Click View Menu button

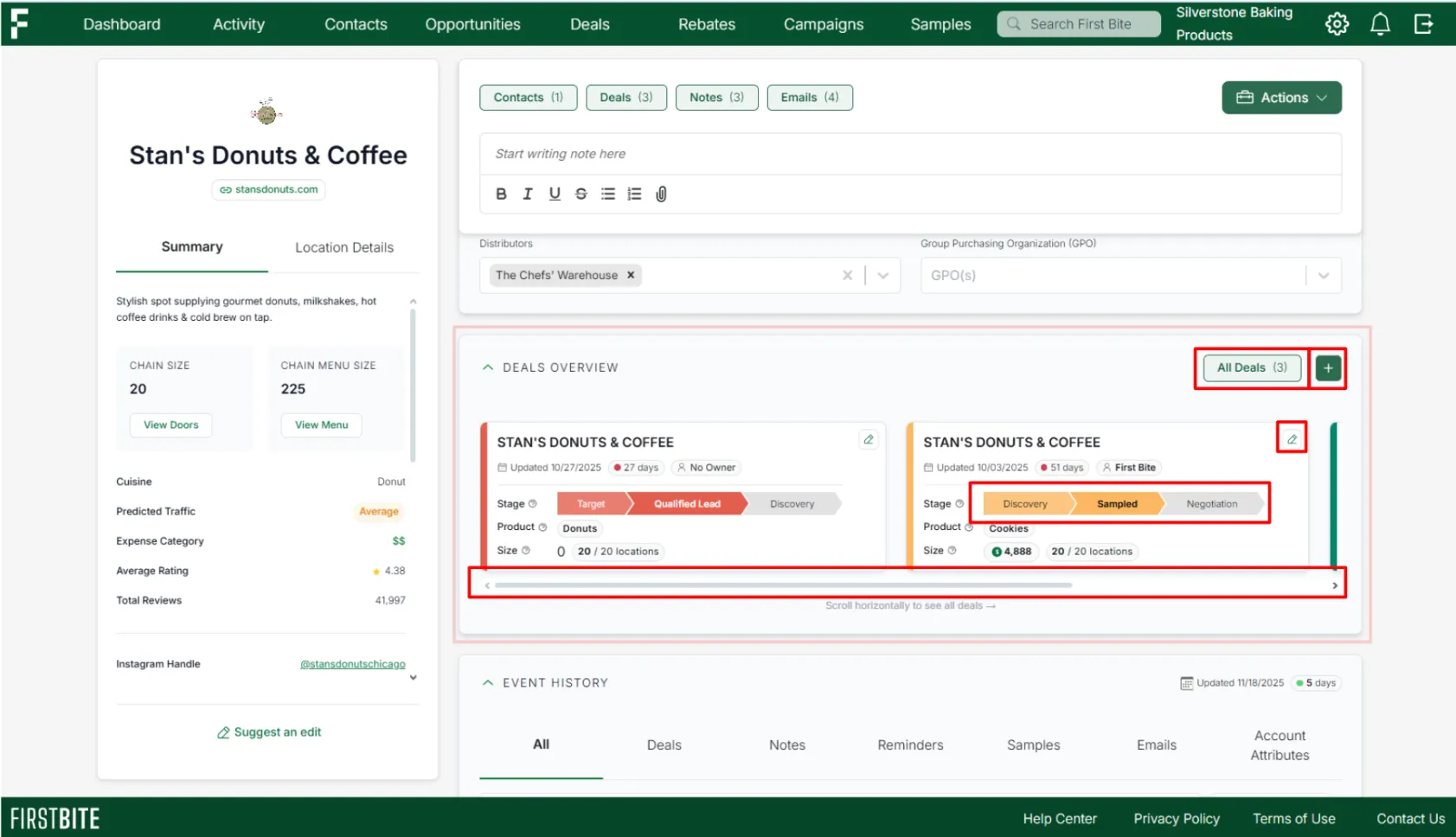322,425
